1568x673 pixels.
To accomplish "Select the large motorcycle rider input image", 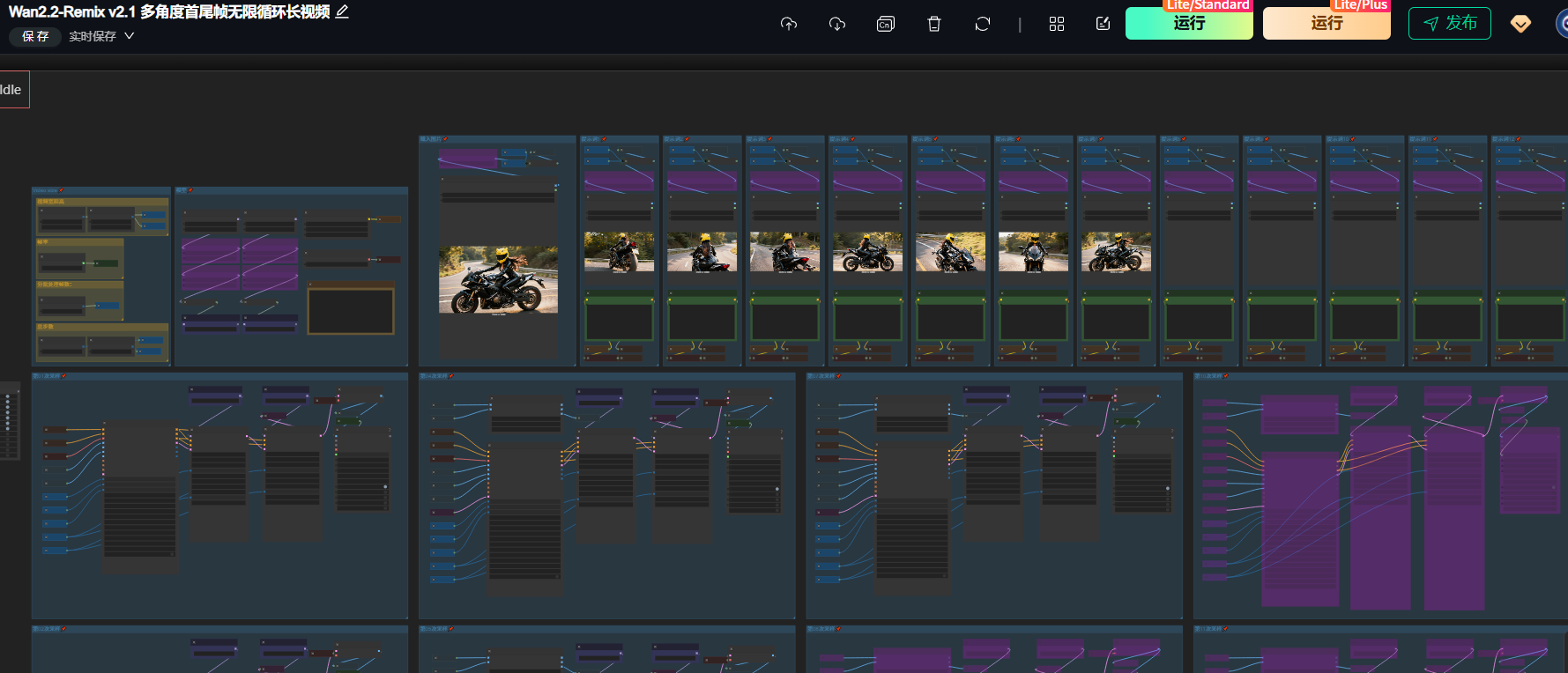I will point(498,279).
